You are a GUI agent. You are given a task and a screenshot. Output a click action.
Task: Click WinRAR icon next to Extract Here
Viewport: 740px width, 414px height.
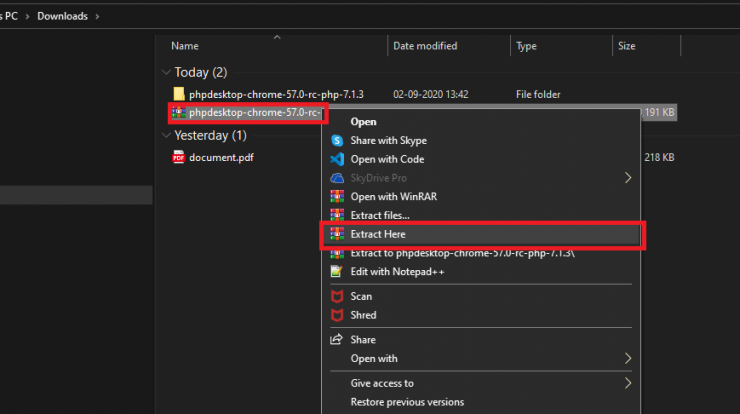point(337,234)
